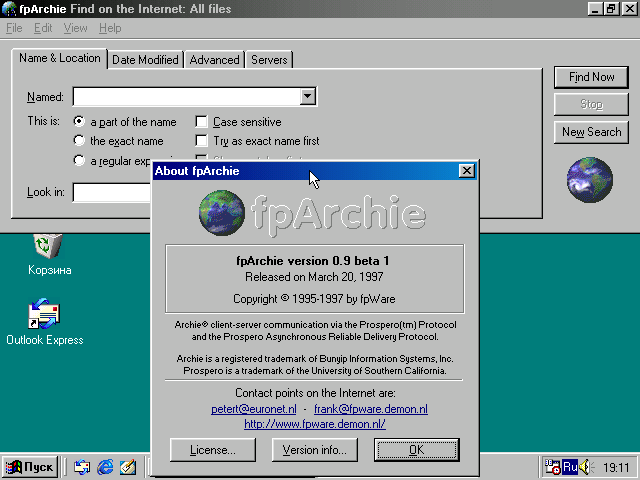Click the fpArchie title bar globe icon

coord(9,9)
